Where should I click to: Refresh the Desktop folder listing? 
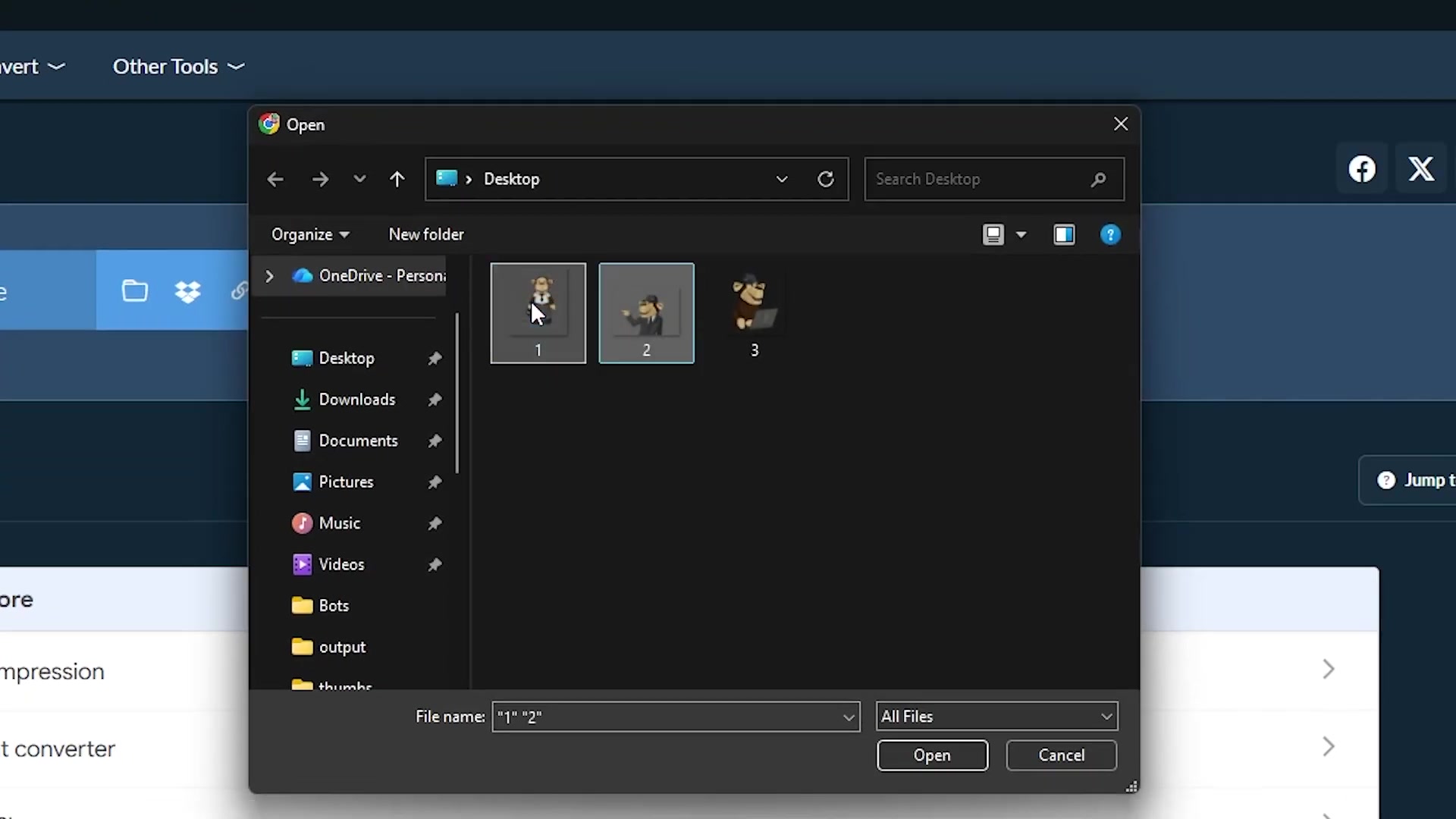click(x=826, y=179)
